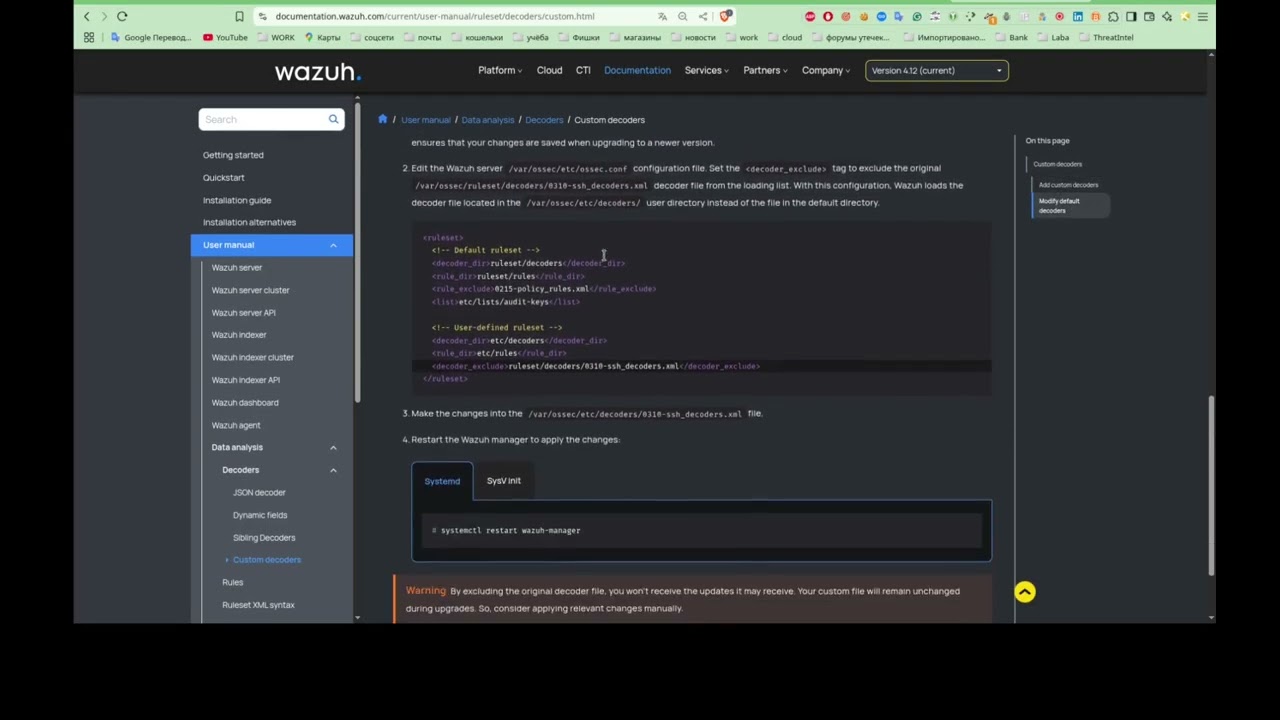Select the Systemd tab
The height and width of the screenshot is (720, 1280).
pyautogui.click(x=442, y=481)
